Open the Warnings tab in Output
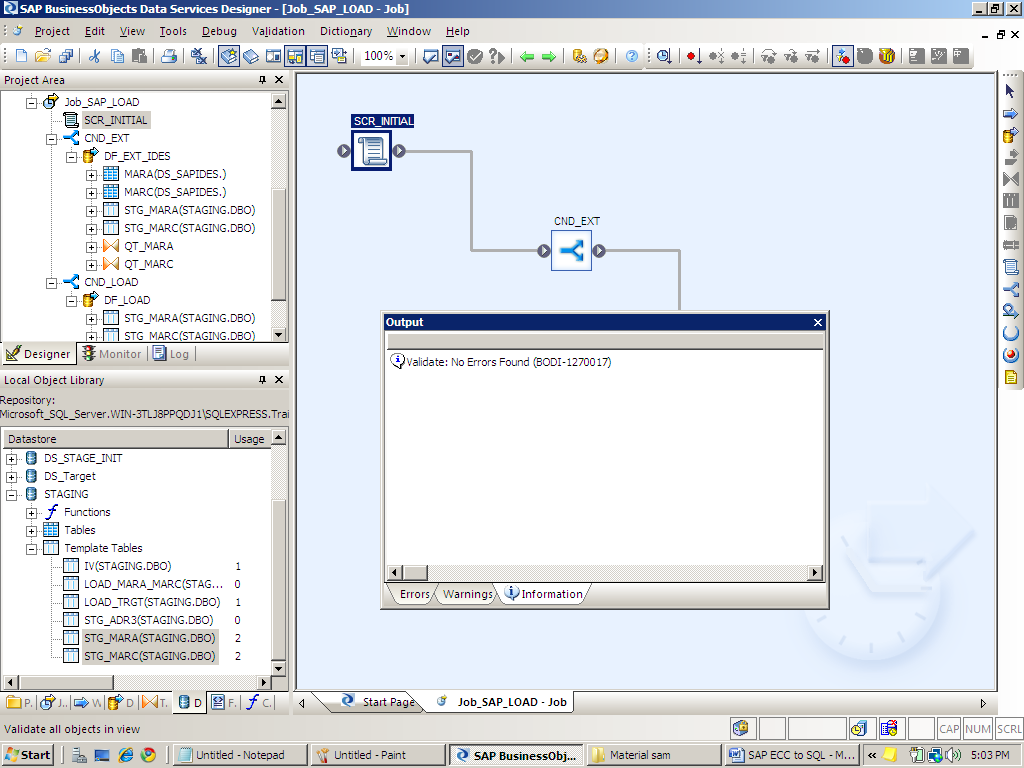1024x768 pixels. tap(468, 594)
